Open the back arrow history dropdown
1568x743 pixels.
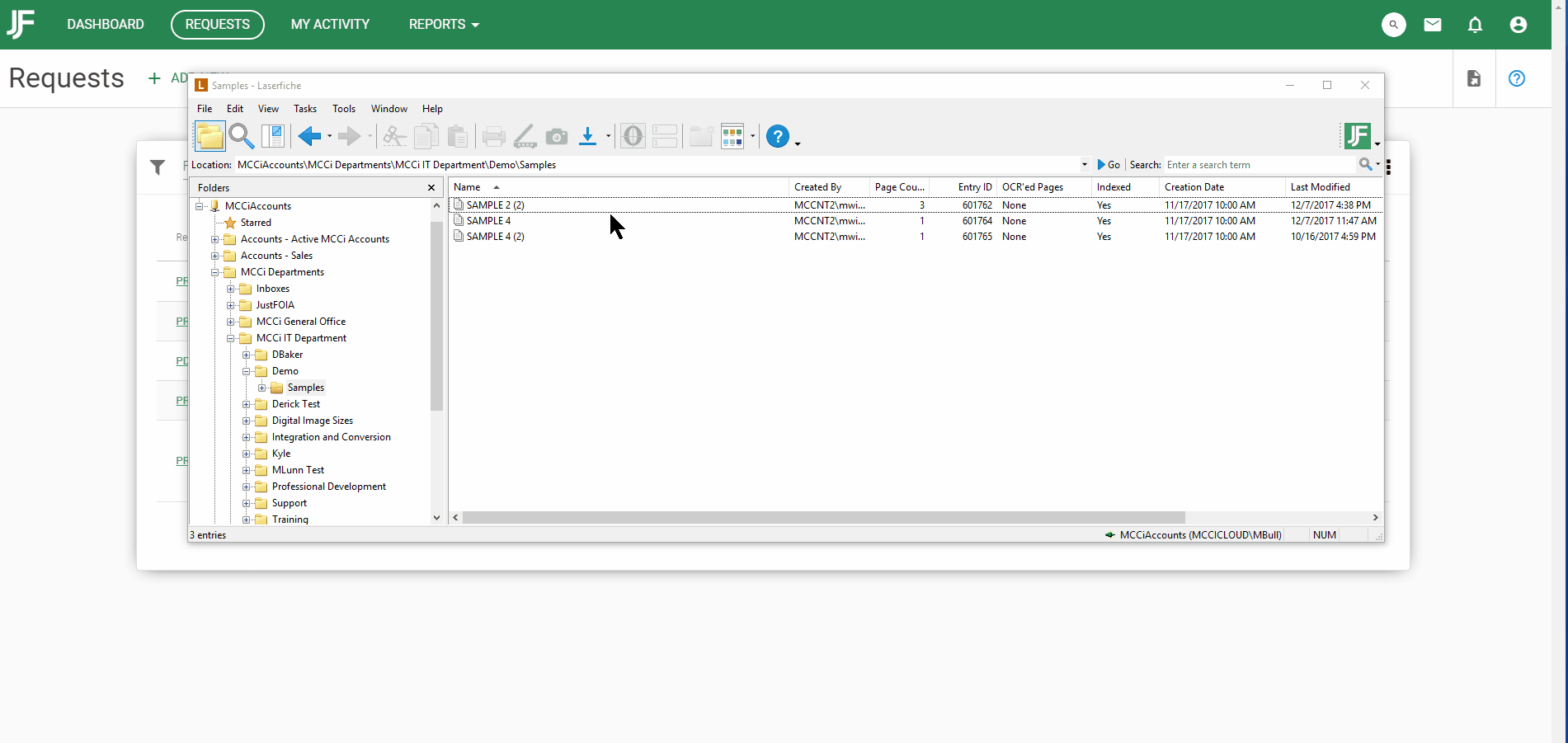(329, 137)
